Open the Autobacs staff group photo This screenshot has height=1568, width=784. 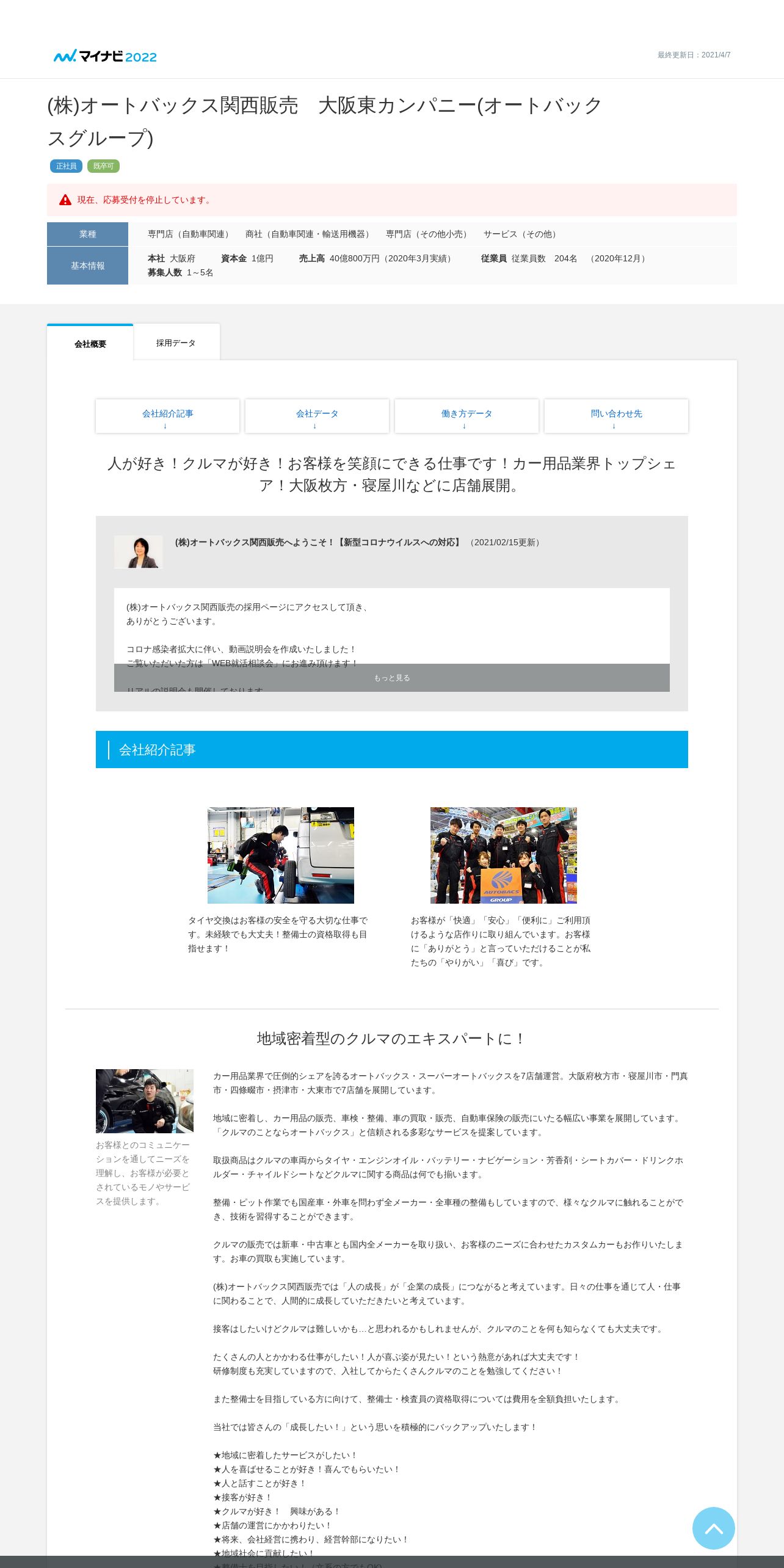pos(504,855)
